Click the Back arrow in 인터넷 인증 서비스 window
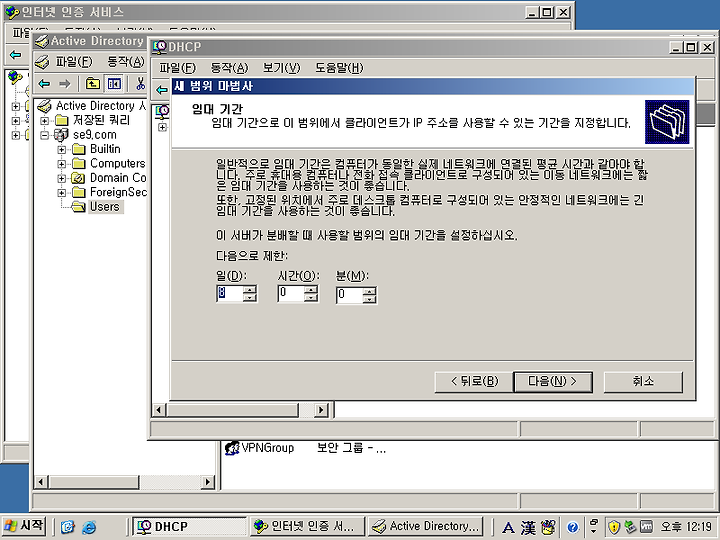 [16, 55]
